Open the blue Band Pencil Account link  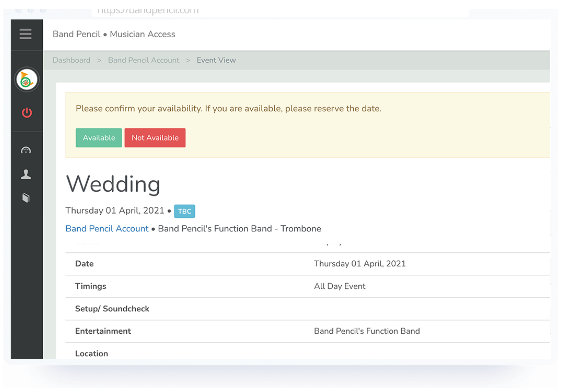107,229
